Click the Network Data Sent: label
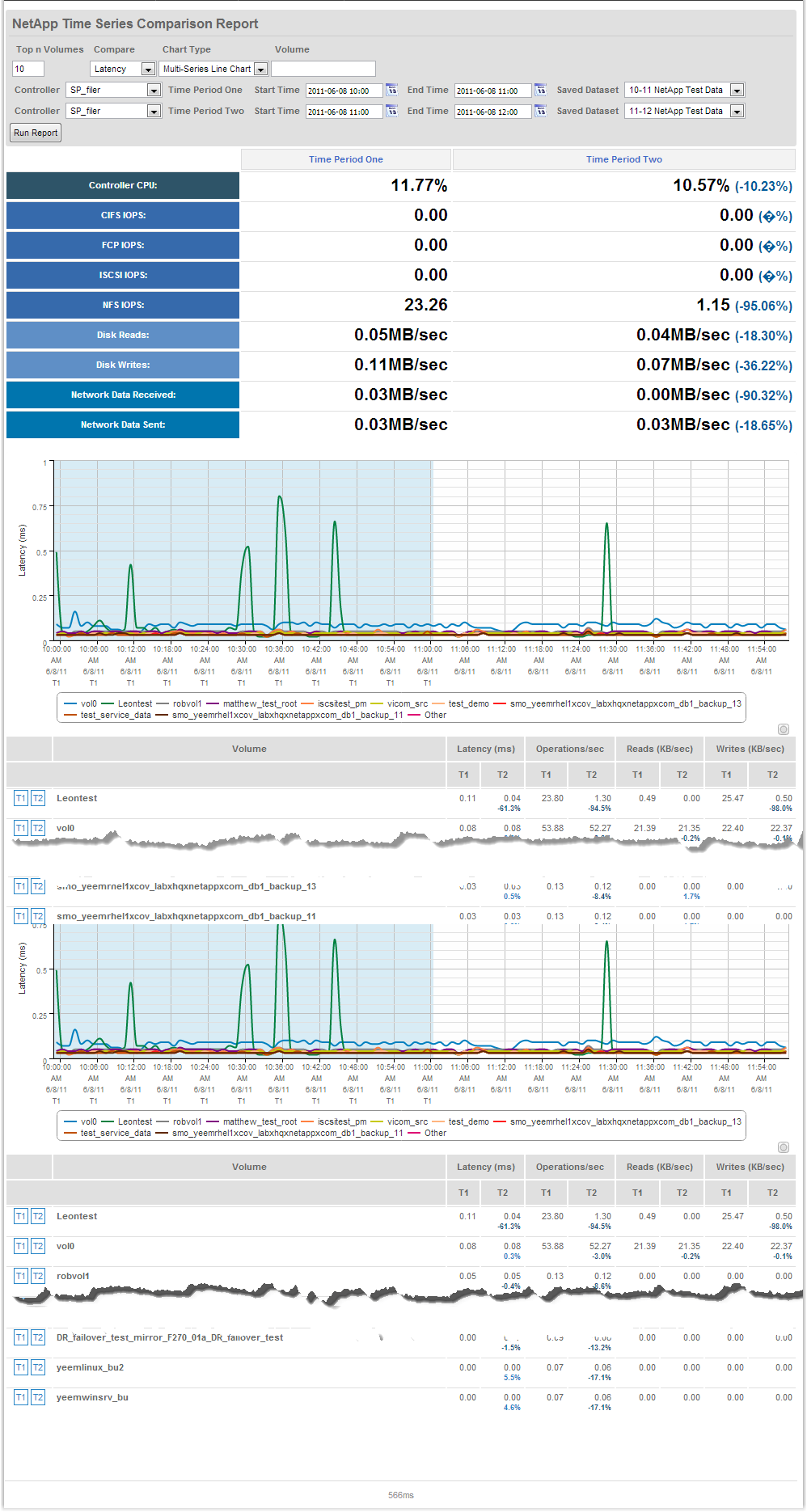807x1512 pixels. tap(123, 425)
